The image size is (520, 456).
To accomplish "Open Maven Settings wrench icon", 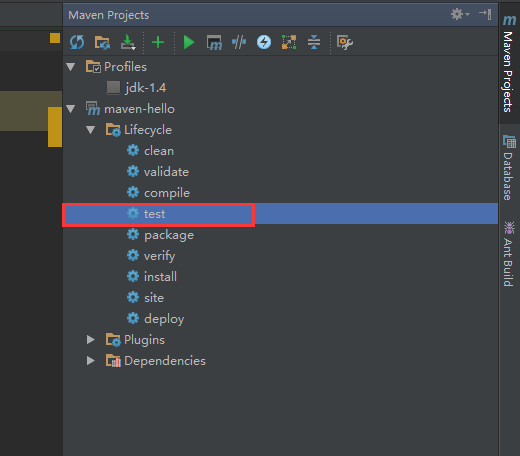I will 345,42.
